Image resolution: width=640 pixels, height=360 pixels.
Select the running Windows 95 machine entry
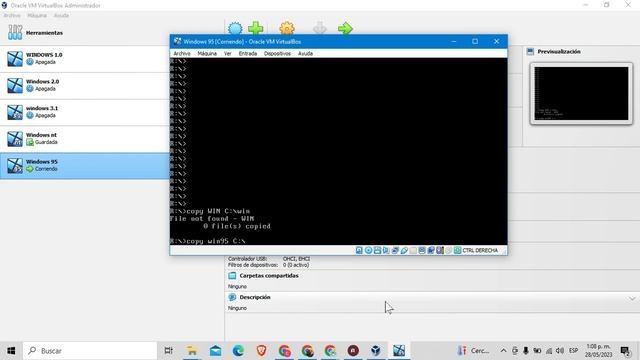(84, 166)
